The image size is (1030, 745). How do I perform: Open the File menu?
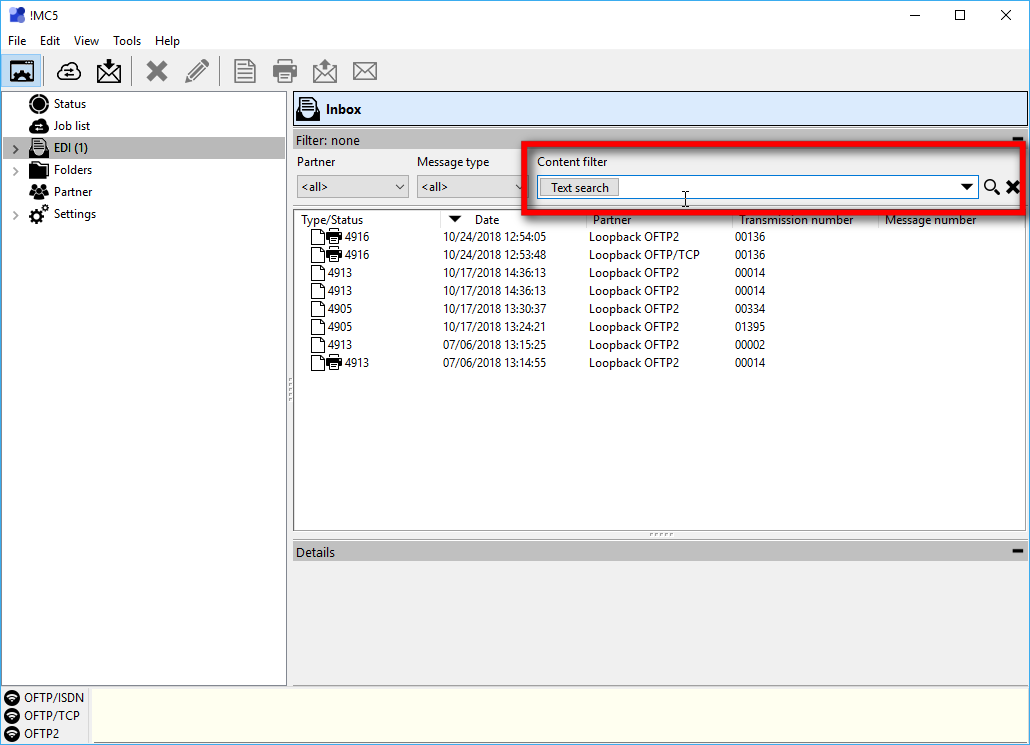(x=17, y=41)
